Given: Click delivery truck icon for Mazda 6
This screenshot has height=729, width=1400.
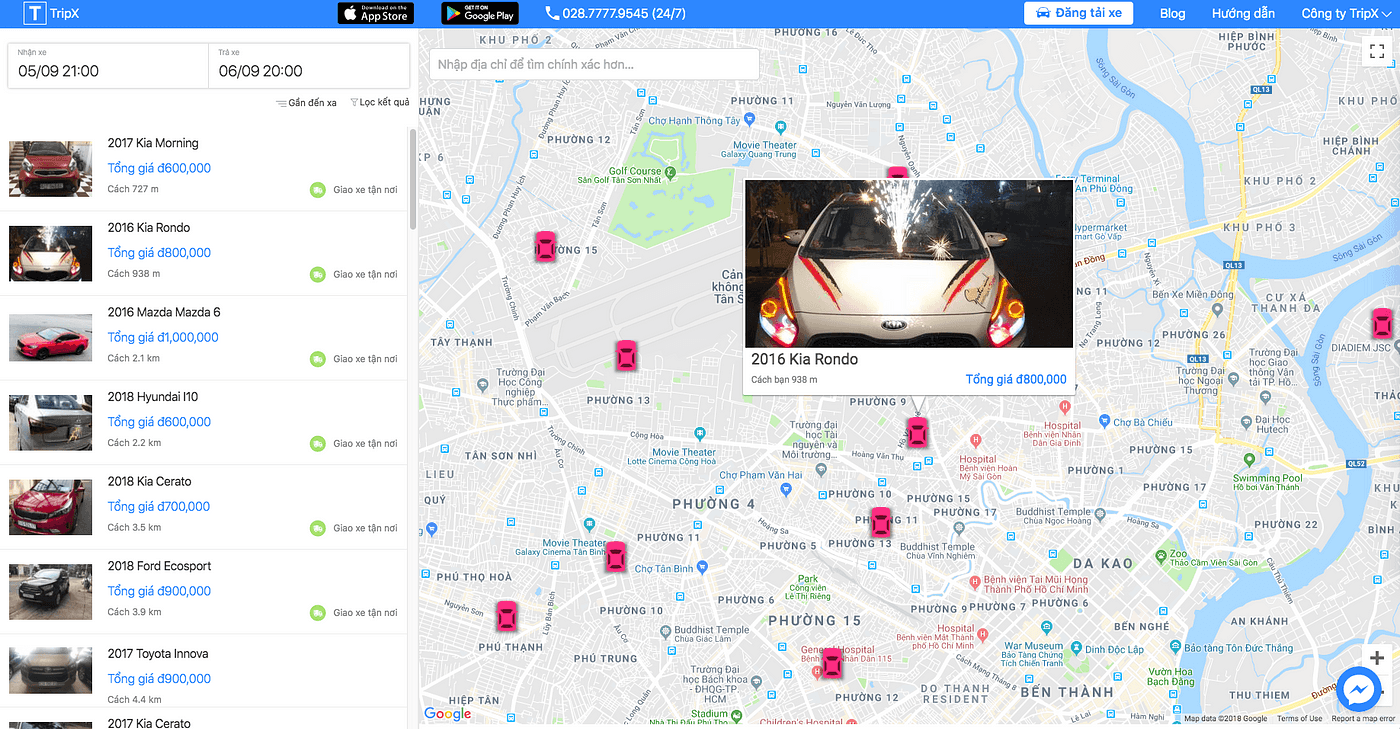Looking at the screenshot, I should [x=318, y=359].
